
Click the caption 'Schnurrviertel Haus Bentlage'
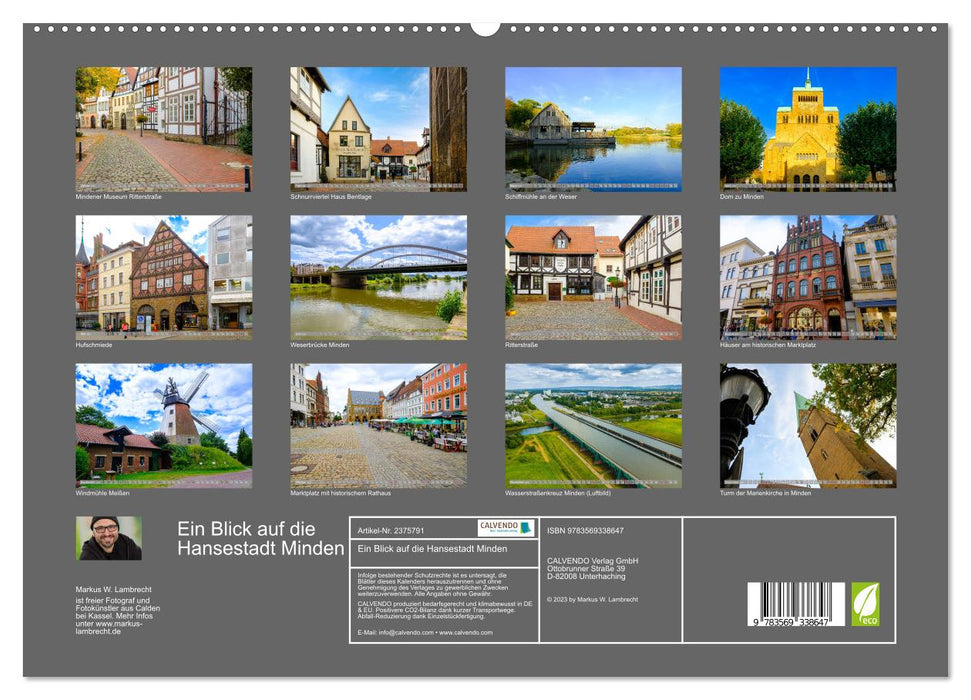[331, 197]
